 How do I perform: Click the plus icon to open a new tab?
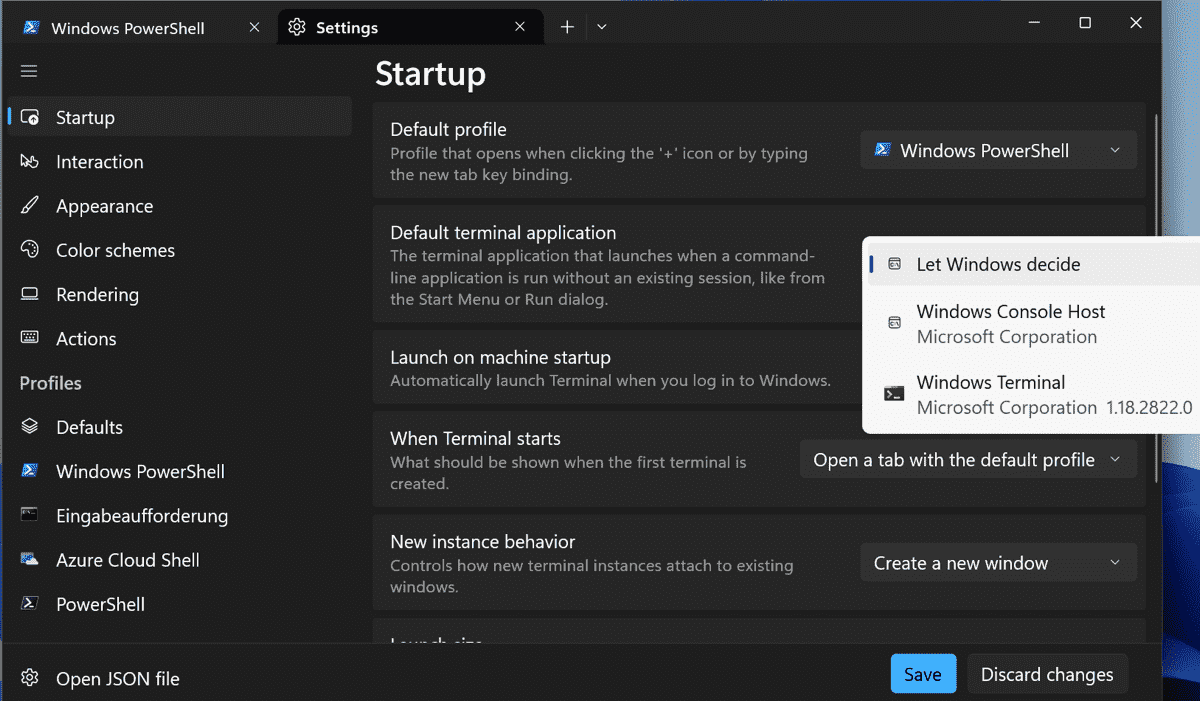click(x=567, y=28)
